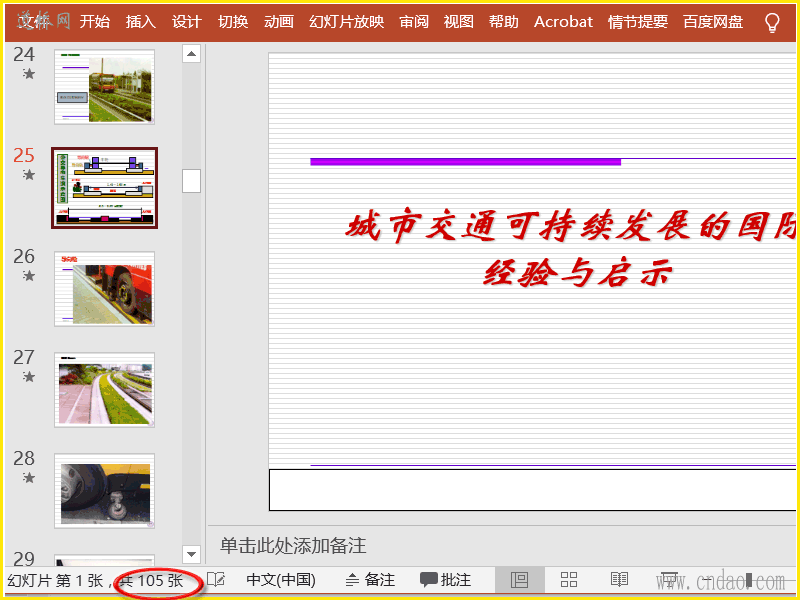The width and height of the screenshot is (800, 600).
Task: Open the 帮助 tab
Action: (504, 22)
